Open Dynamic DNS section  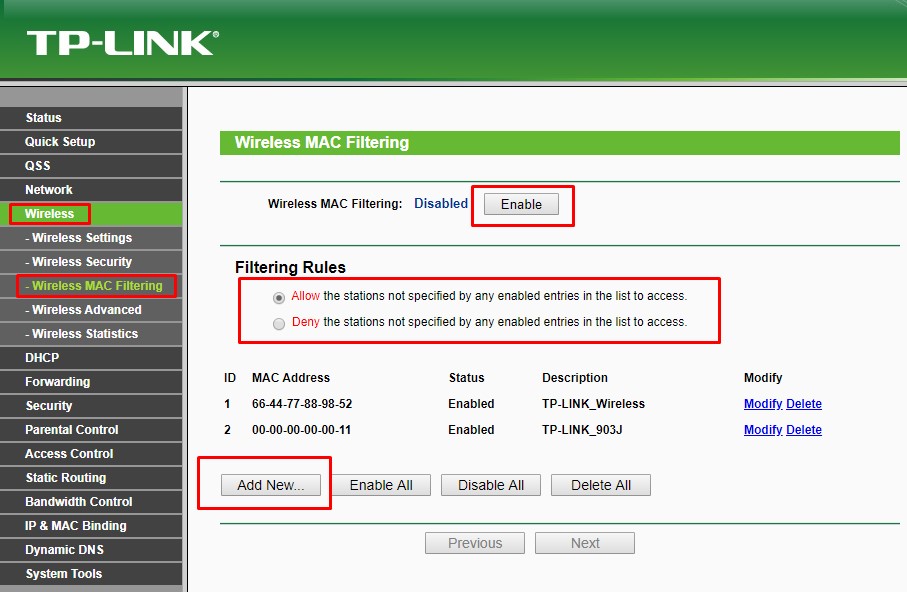(x=91, y=550)
